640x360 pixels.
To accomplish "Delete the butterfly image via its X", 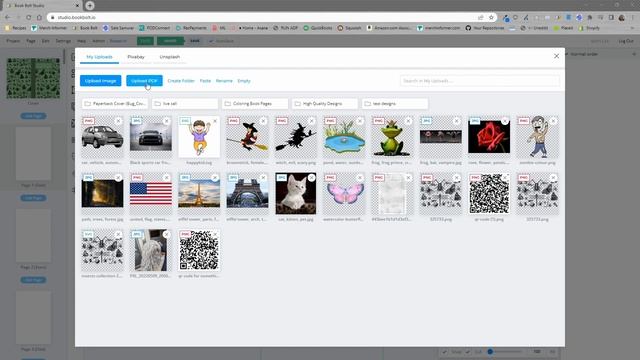I will point(360,178).
